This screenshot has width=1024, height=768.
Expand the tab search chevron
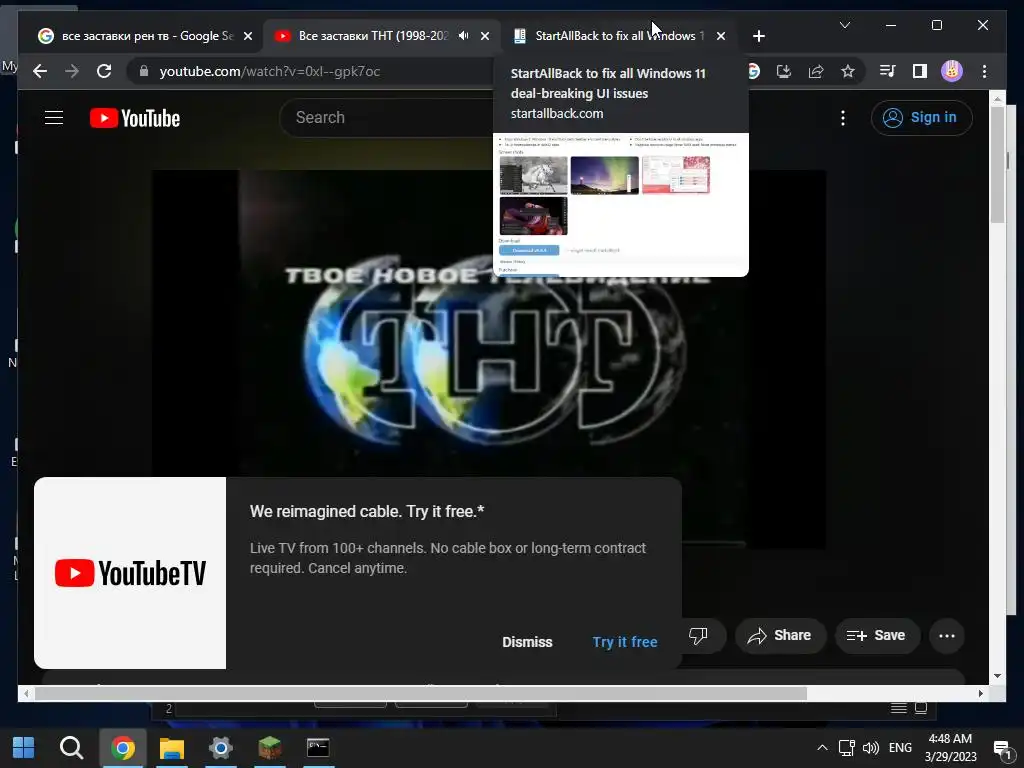[844, 25]
